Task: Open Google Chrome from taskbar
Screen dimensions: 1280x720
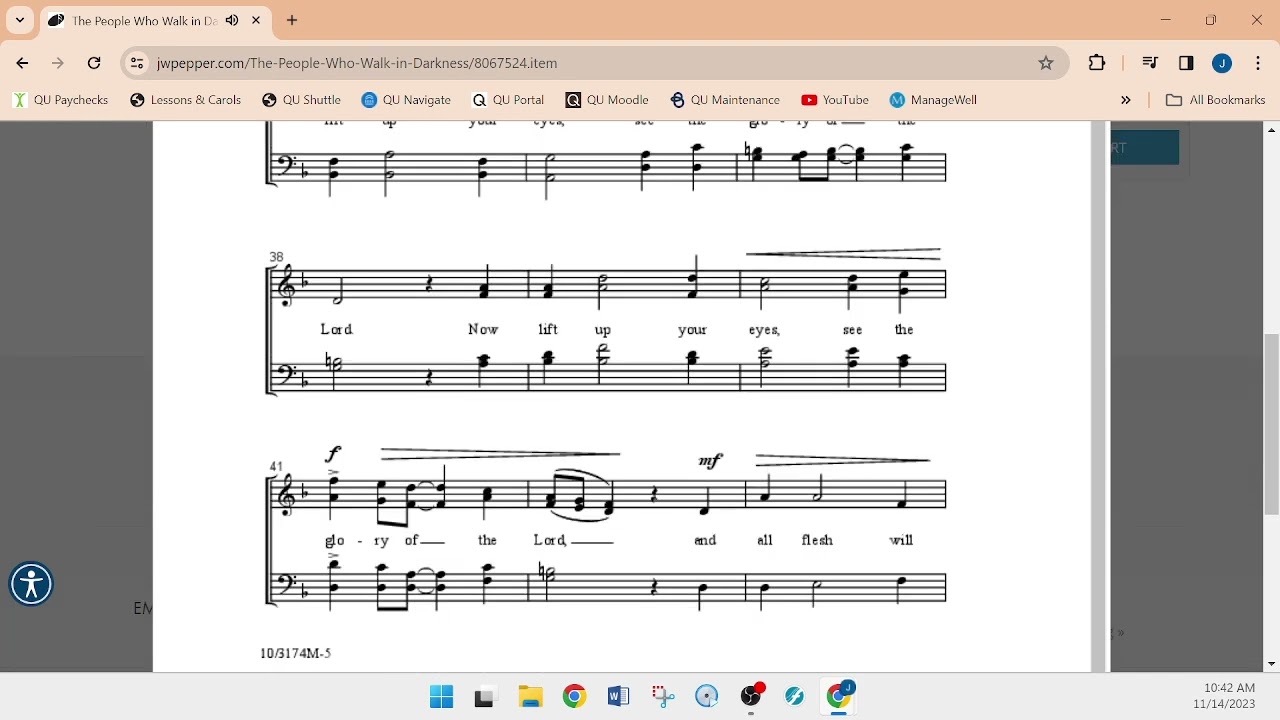Action: 574,697
